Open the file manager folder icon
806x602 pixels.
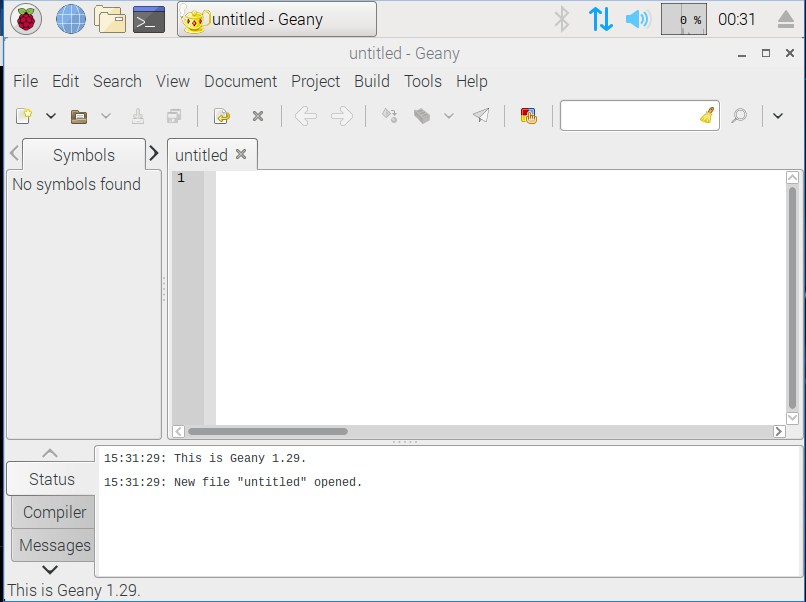110,20
